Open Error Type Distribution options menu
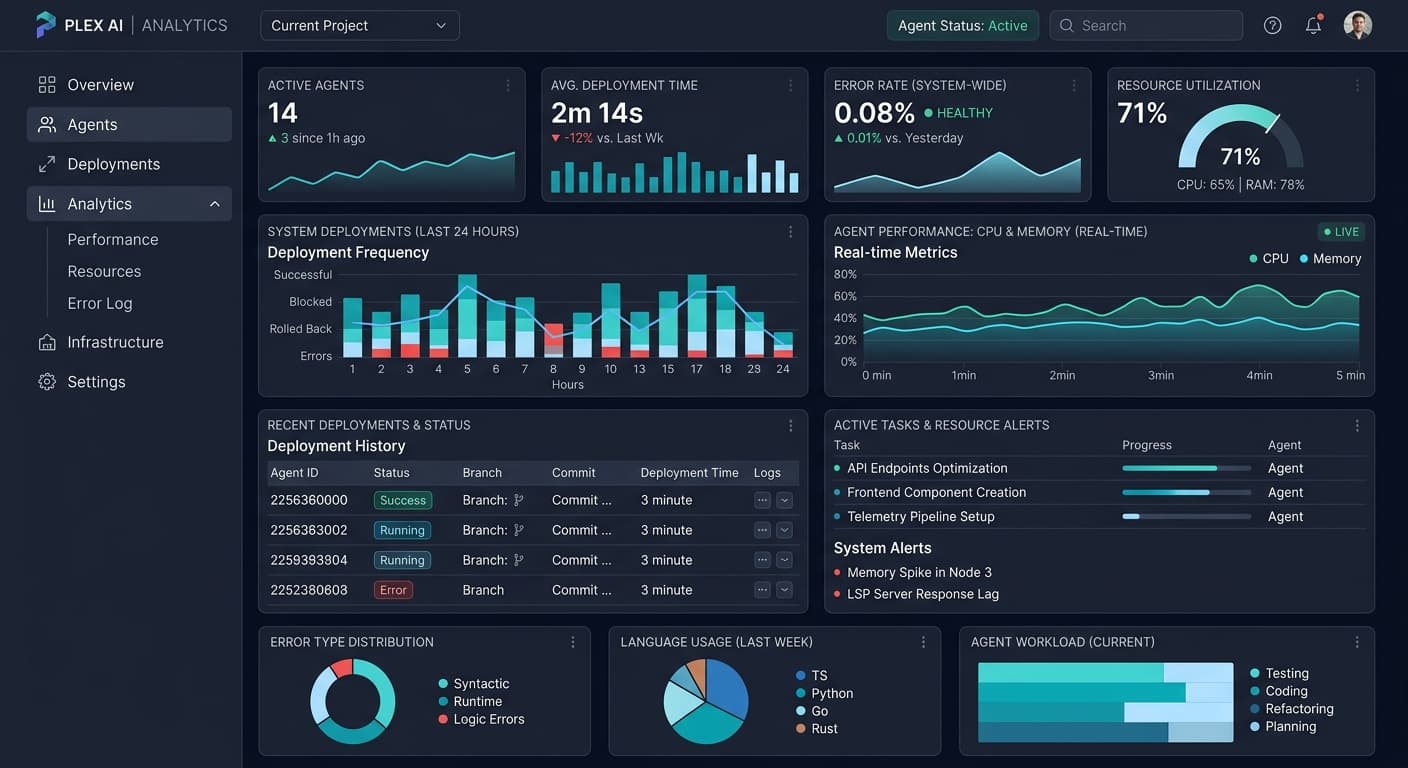The height and width of the screenshot is (768, 1408). (573, 642)
